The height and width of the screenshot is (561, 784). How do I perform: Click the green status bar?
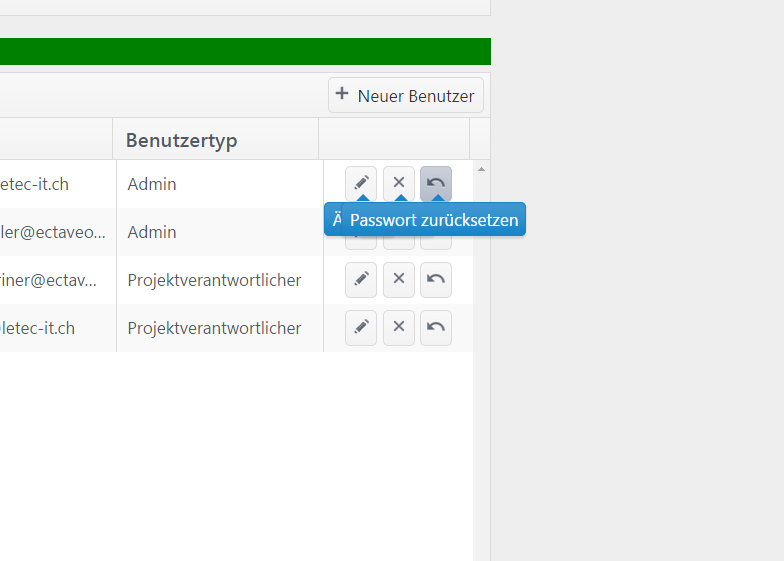click(x=245, y=51)
